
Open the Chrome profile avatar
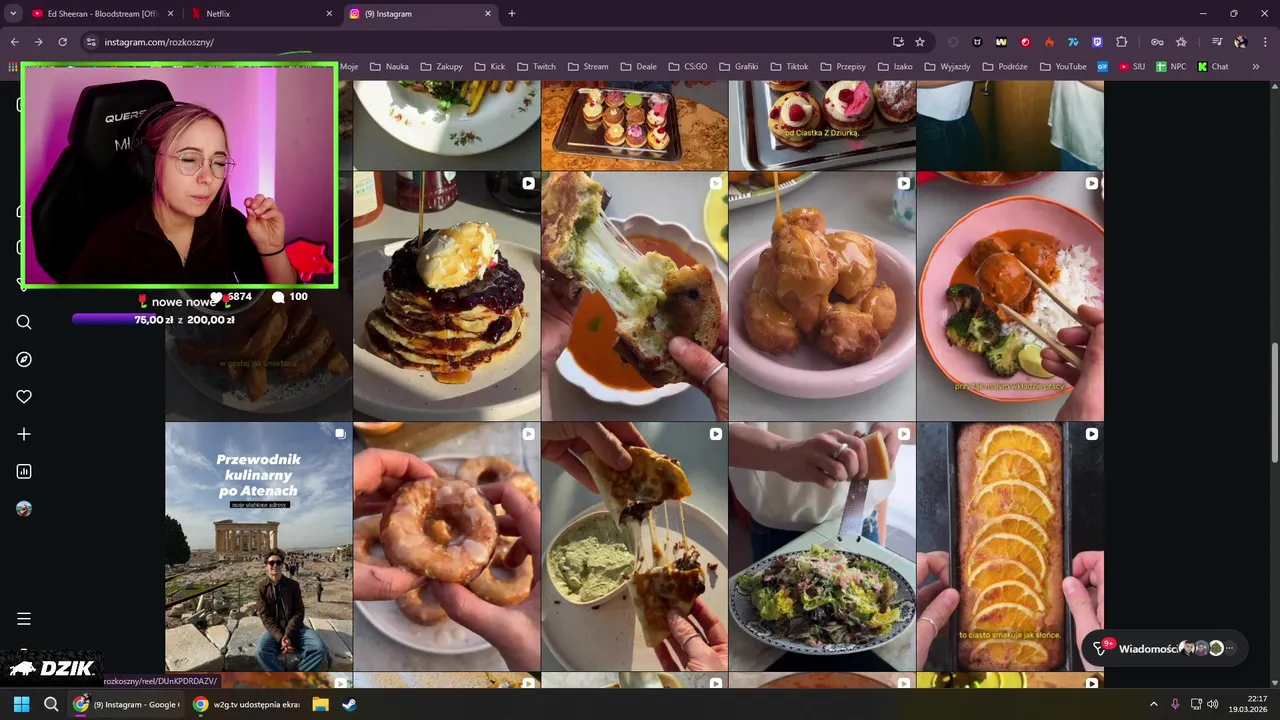click(x=1241, y=42)
